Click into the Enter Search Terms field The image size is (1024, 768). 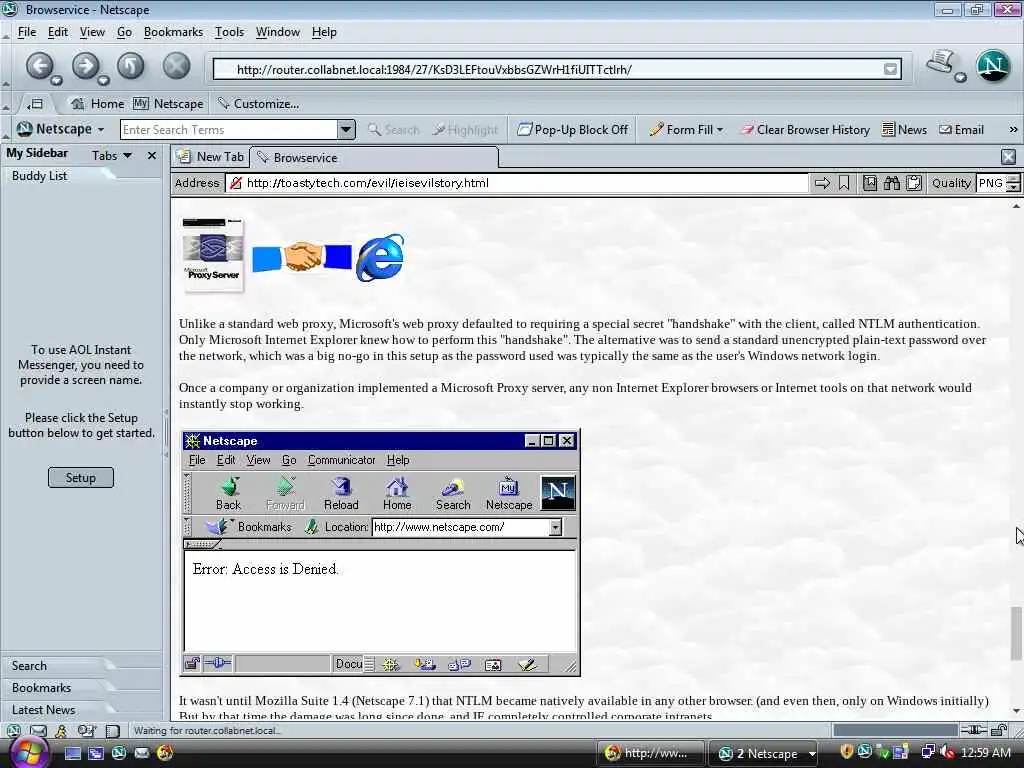point(229,129)
